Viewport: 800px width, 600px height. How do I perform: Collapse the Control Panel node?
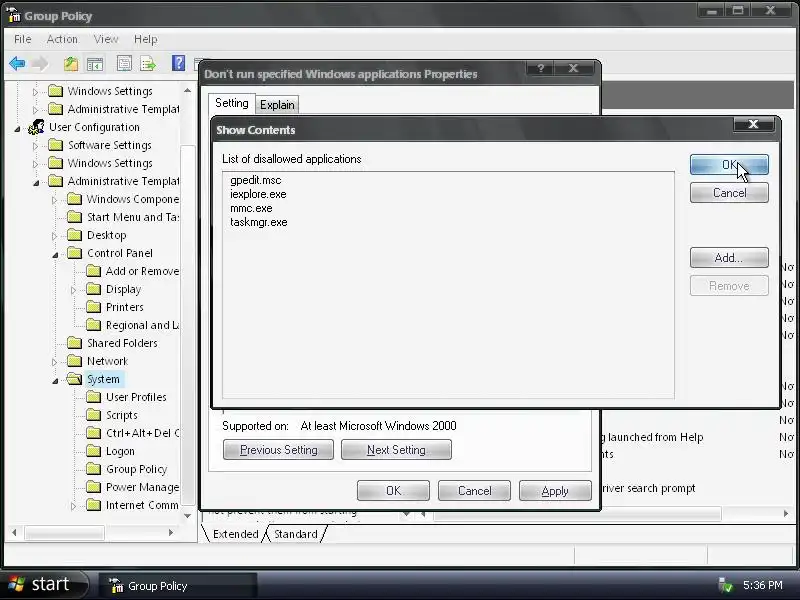55,254
